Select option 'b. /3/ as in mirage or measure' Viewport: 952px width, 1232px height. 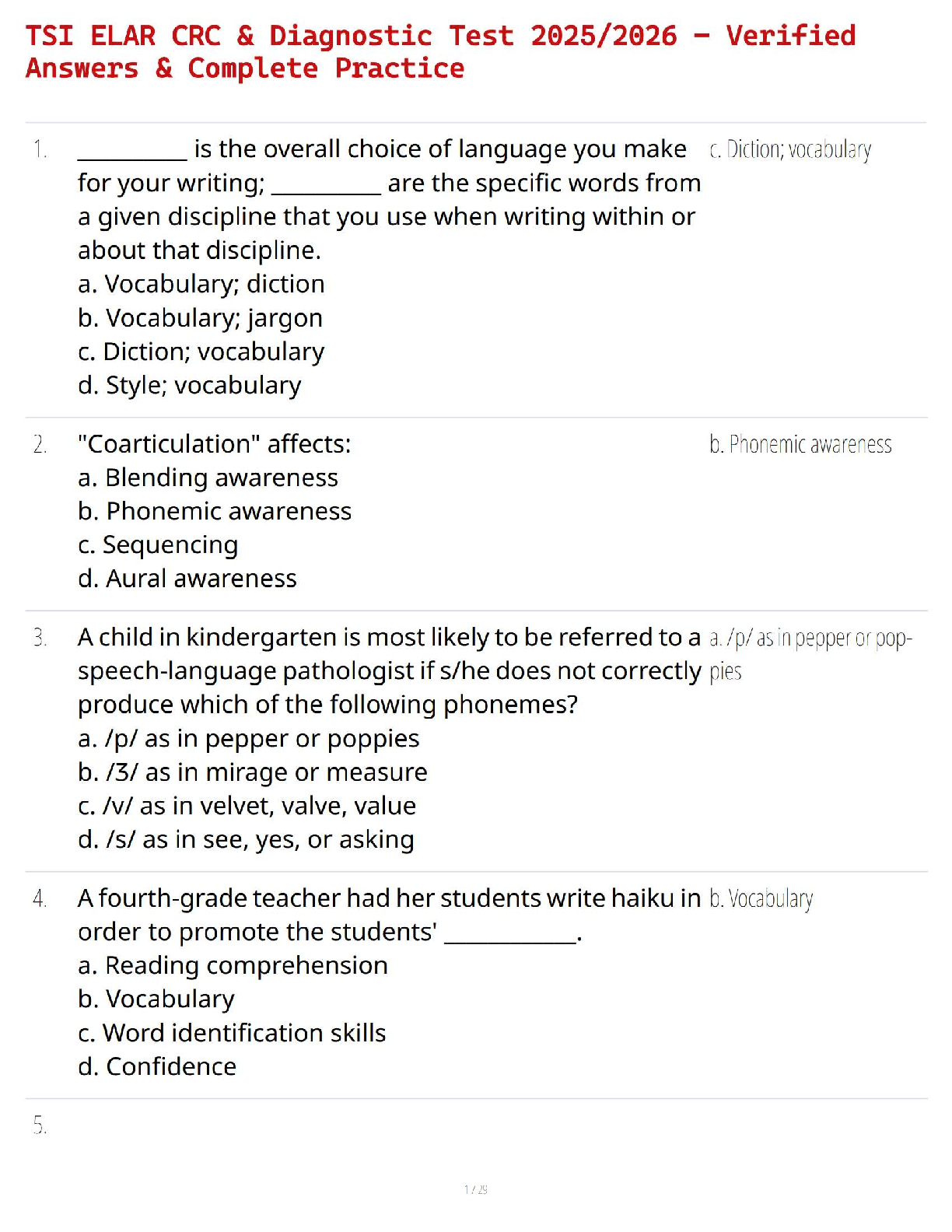tap(253, 772)
